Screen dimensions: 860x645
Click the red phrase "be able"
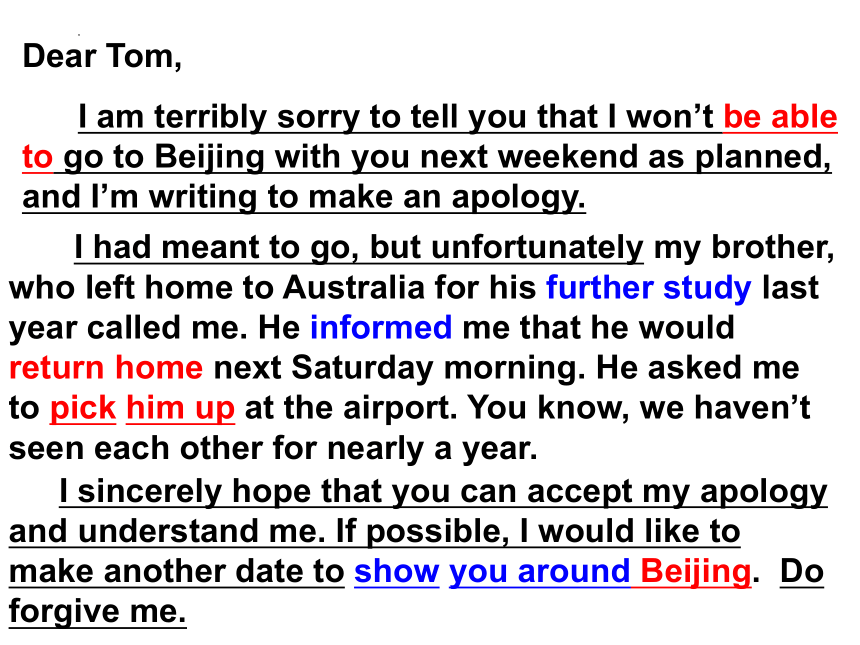[780, 117]
